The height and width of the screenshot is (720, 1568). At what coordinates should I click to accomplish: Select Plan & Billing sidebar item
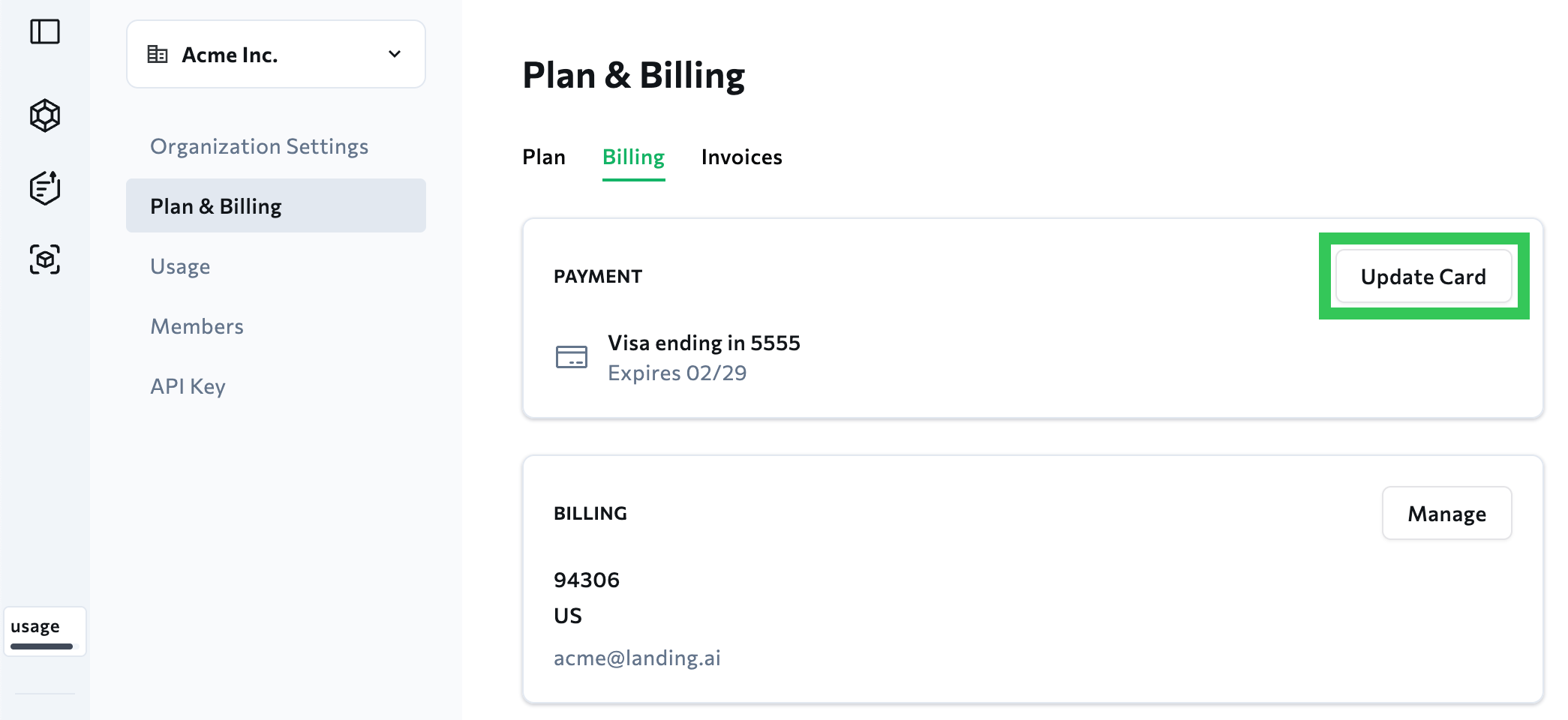(275, 206)
